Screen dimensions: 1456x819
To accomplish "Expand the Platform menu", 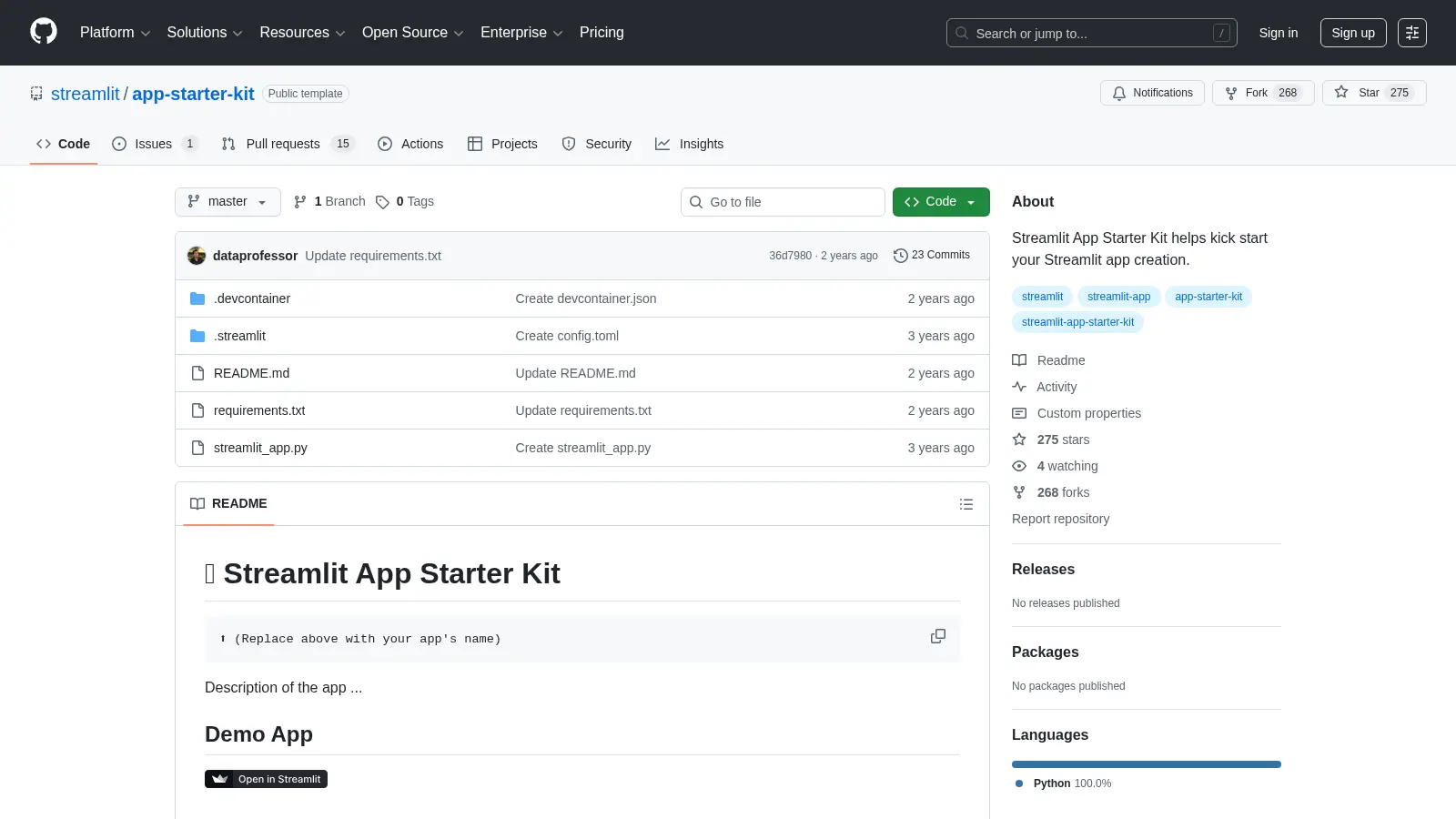I will coord(115,33).
